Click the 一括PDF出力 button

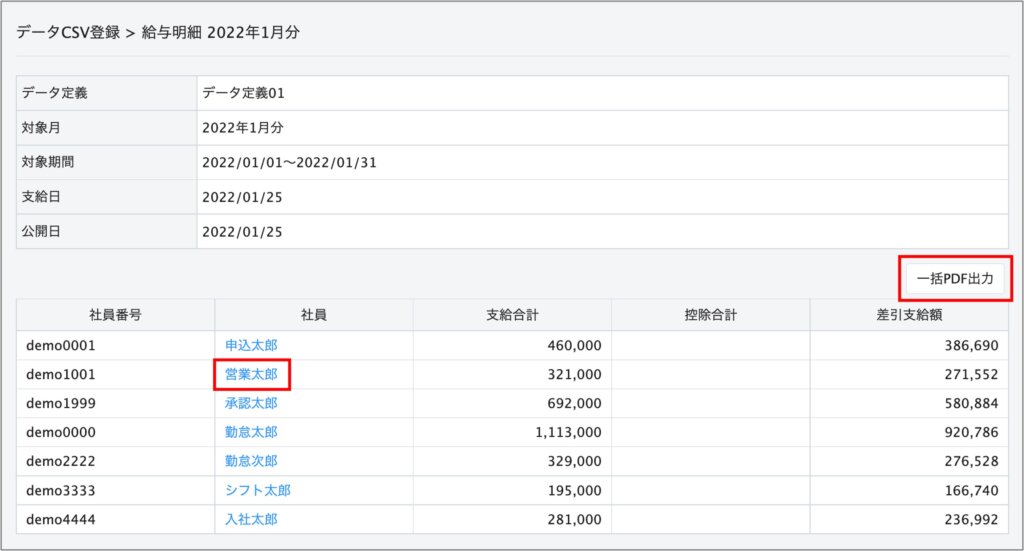coord(954,279)
